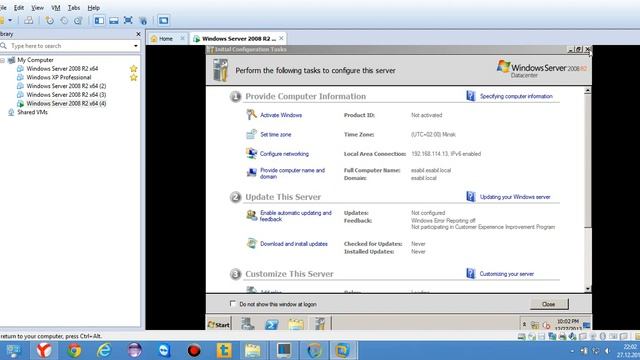
Task: Open Customizing your server help link
Action: [507, 274]
